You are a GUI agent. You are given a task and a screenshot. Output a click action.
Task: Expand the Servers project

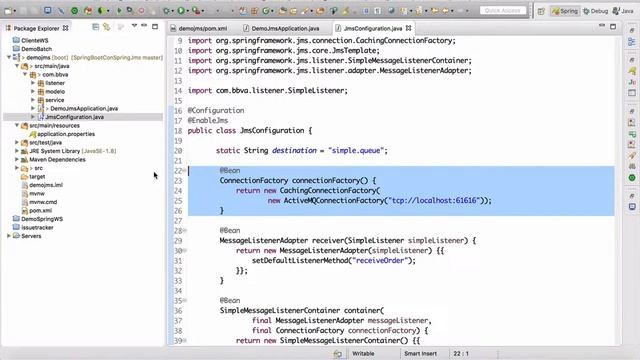click(9, 236)
